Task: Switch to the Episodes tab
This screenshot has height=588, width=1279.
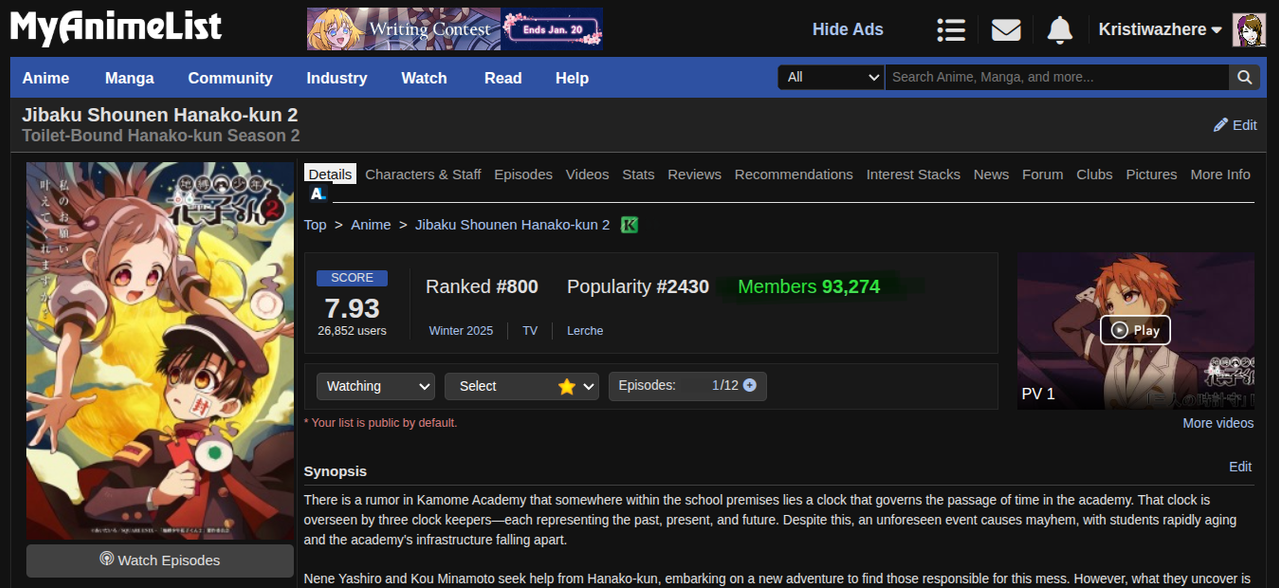Action: point(523,174)
